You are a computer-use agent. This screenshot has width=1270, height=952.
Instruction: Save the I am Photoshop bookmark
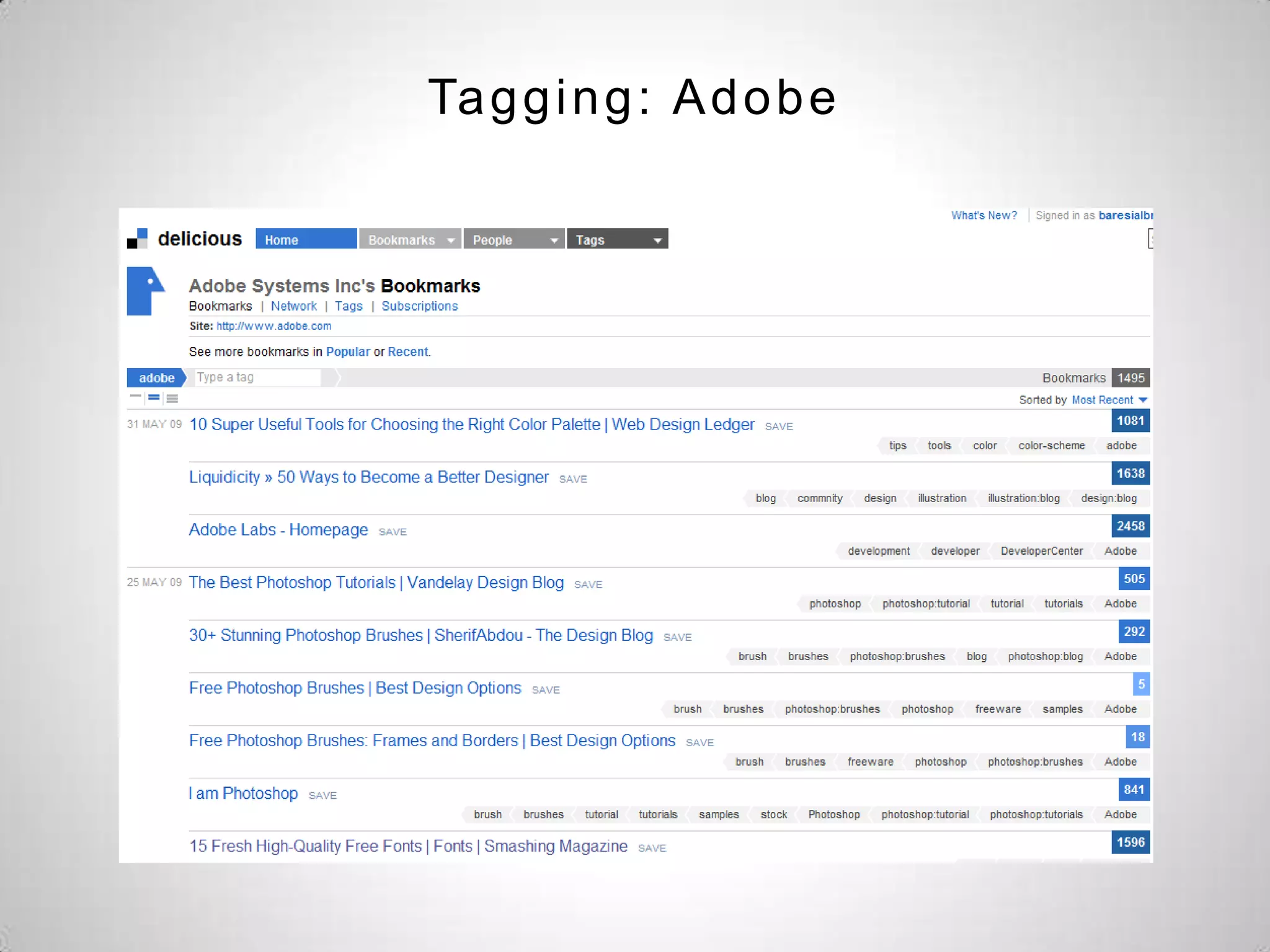322,796
